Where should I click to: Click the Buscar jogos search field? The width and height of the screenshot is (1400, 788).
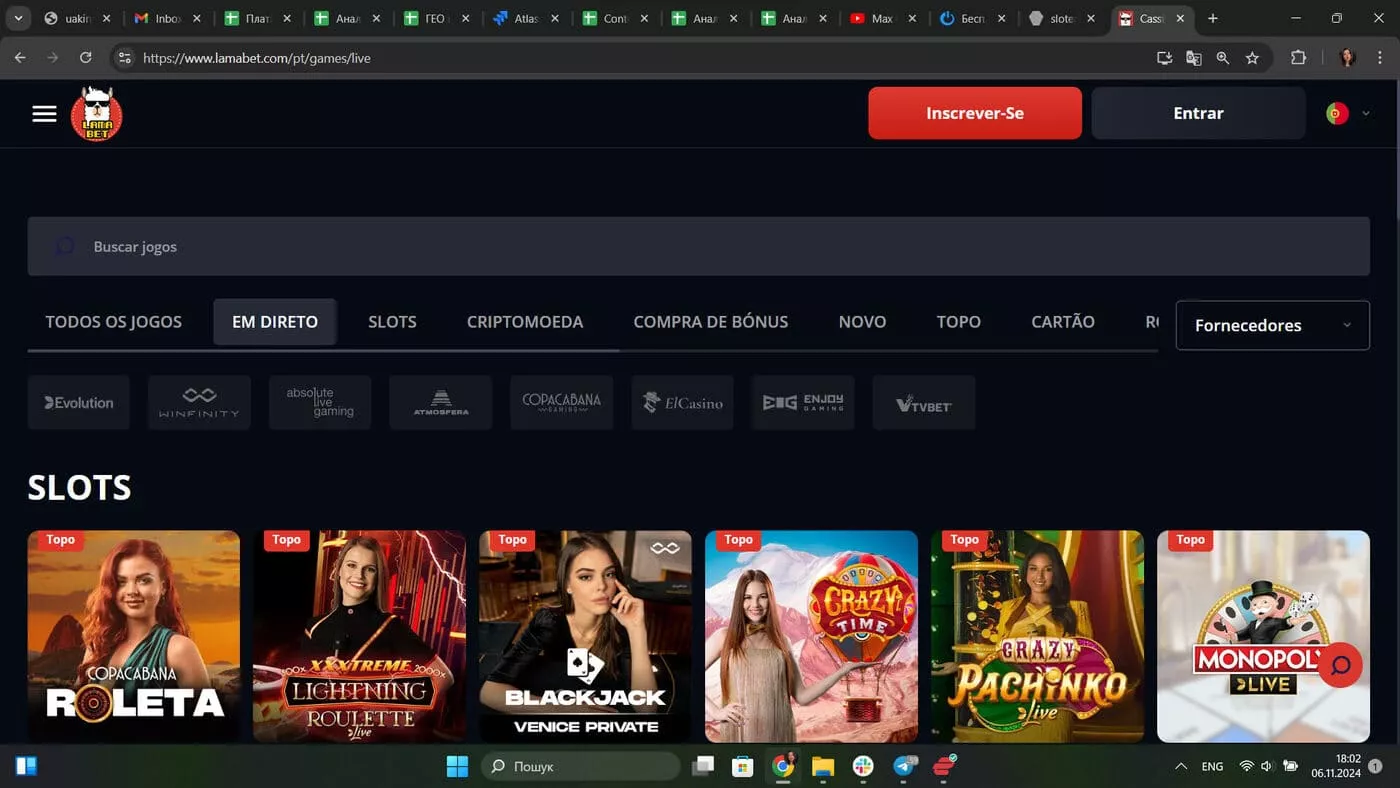[698, 247]
